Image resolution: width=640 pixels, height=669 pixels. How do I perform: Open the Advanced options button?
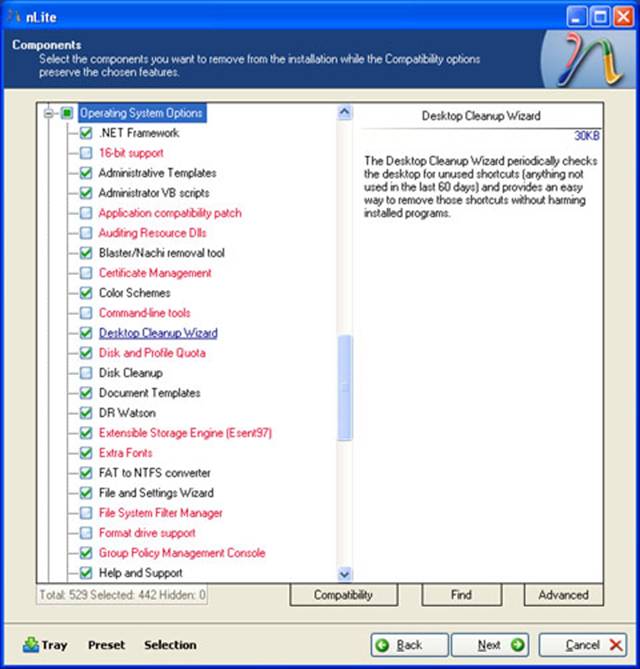(x=563, y=595)
